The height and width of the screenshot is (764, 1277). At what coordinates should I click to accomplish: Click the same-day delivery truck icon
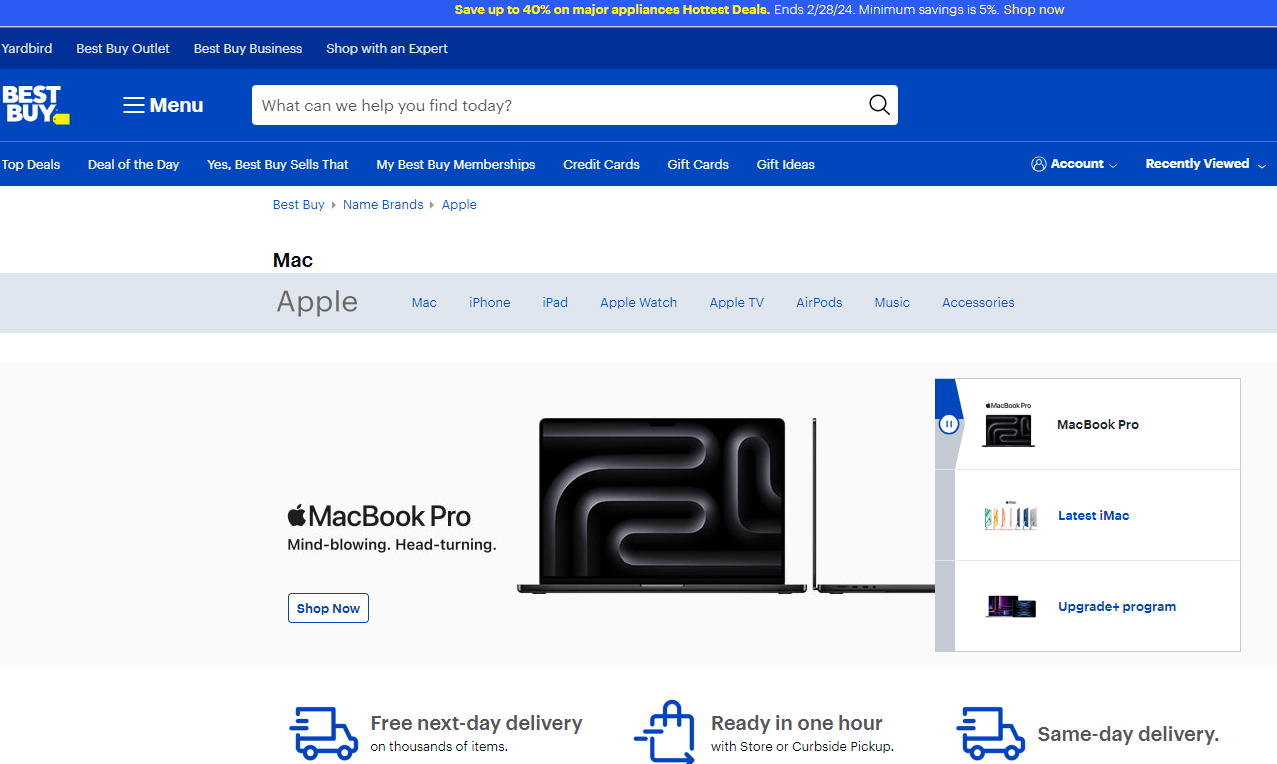coord(990,734)
